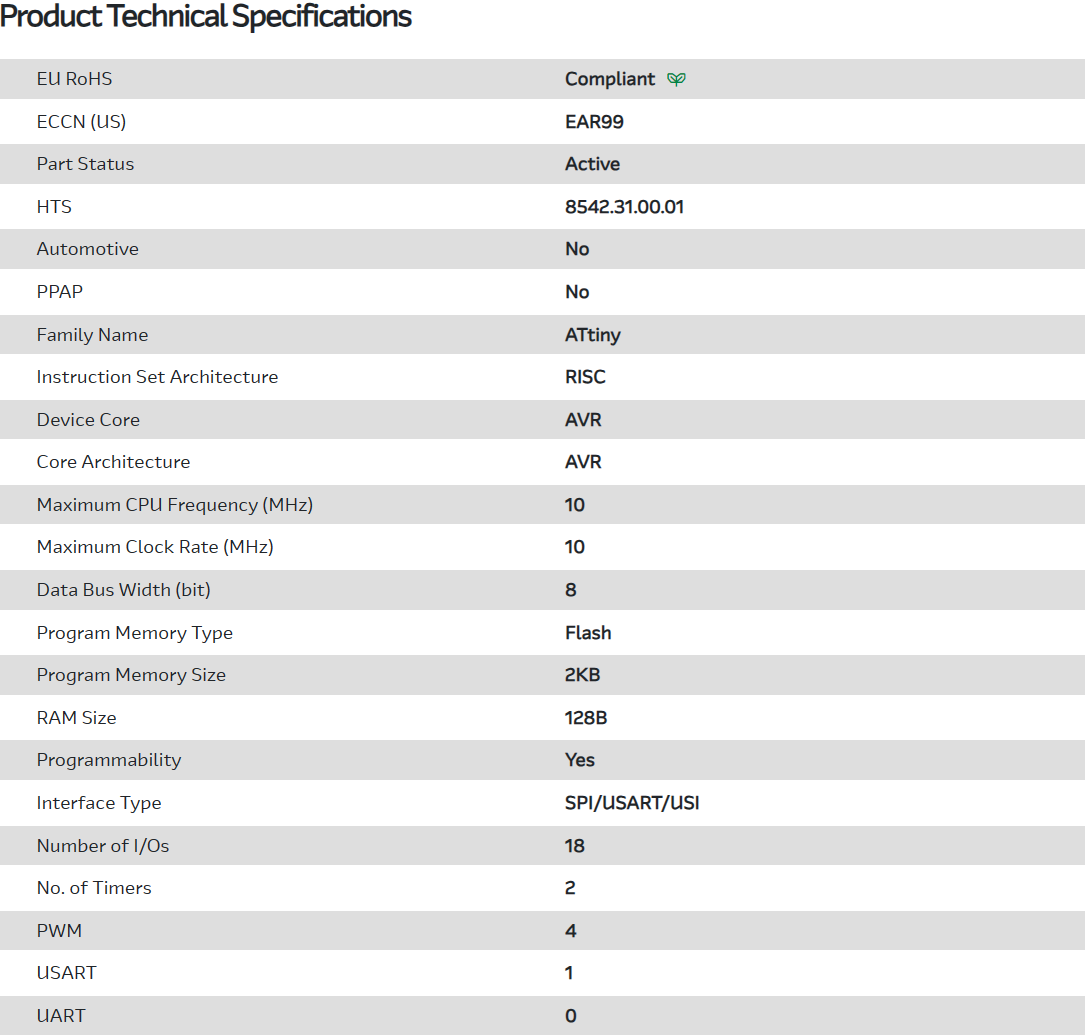Click the Number of I/Os label

103,846
